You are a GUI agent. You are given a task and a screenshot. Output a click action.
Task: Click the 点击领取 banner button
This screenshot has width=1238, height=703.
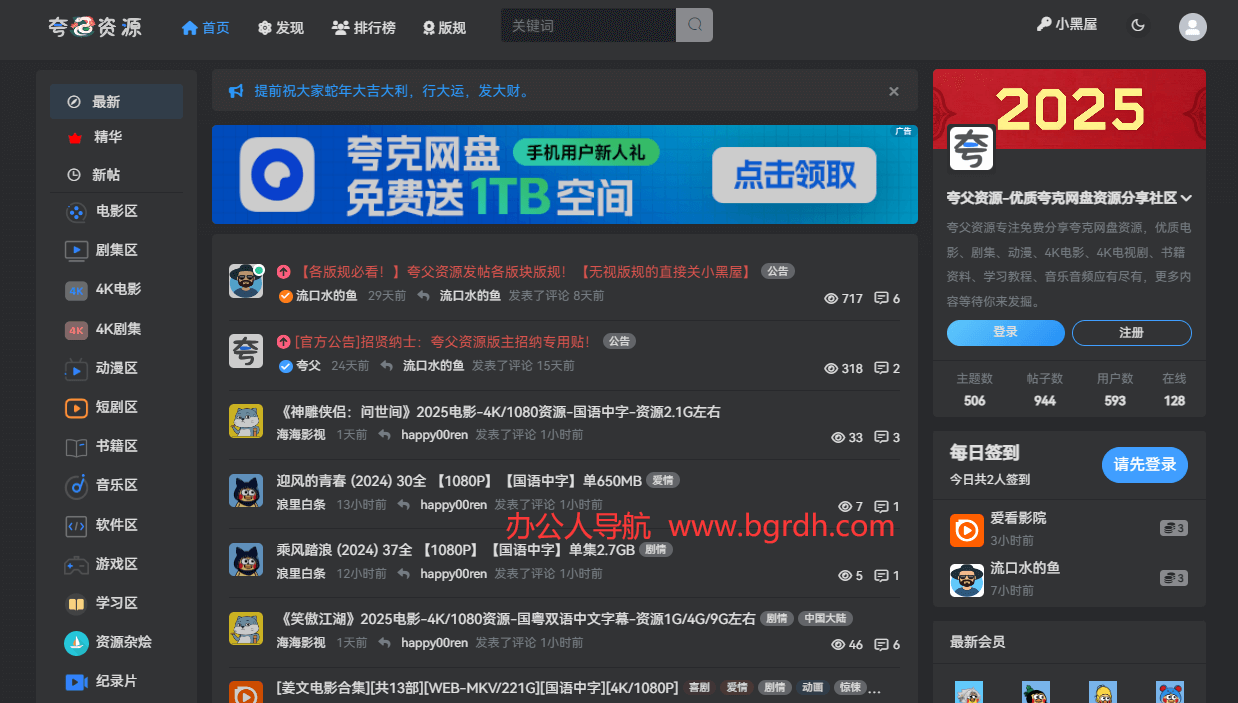pos(793,174)
